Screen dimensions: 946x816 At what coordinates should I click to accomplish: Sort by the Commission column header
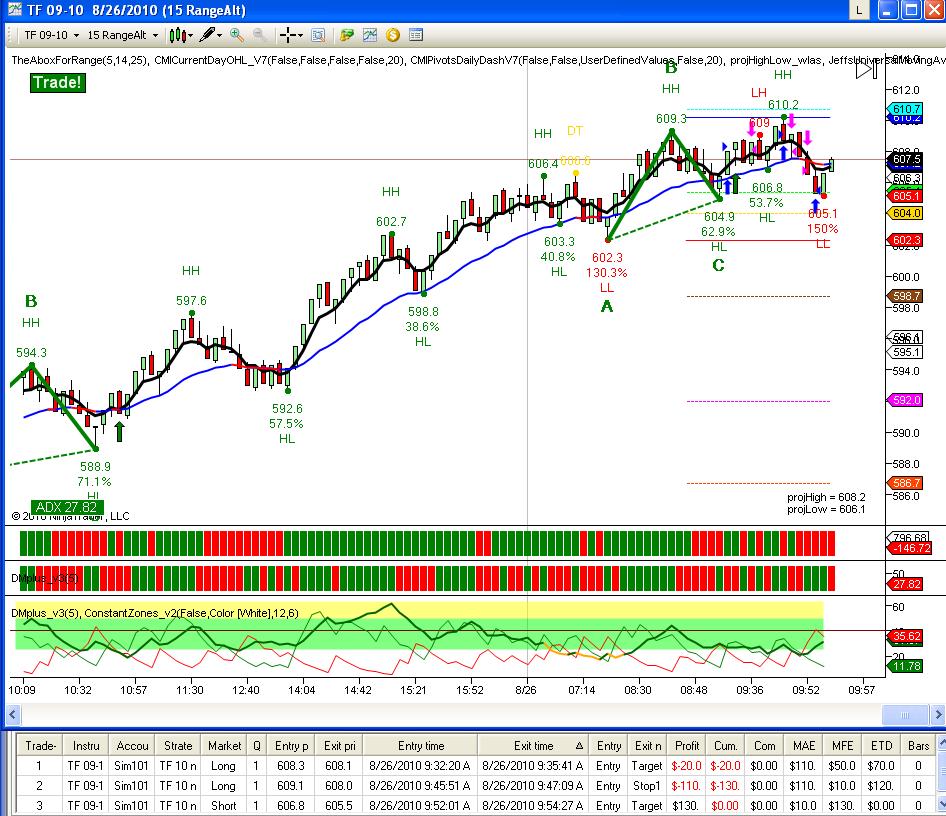(x=764, y=746)
